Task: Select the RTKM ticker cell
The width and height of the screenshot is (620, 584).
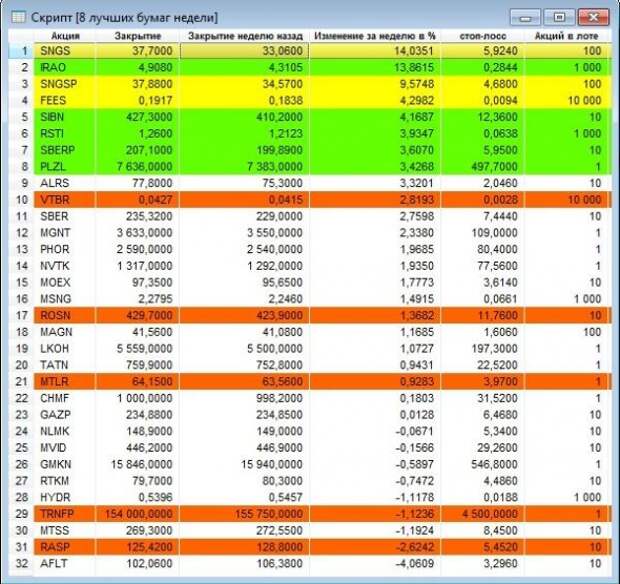Action: 65,481
